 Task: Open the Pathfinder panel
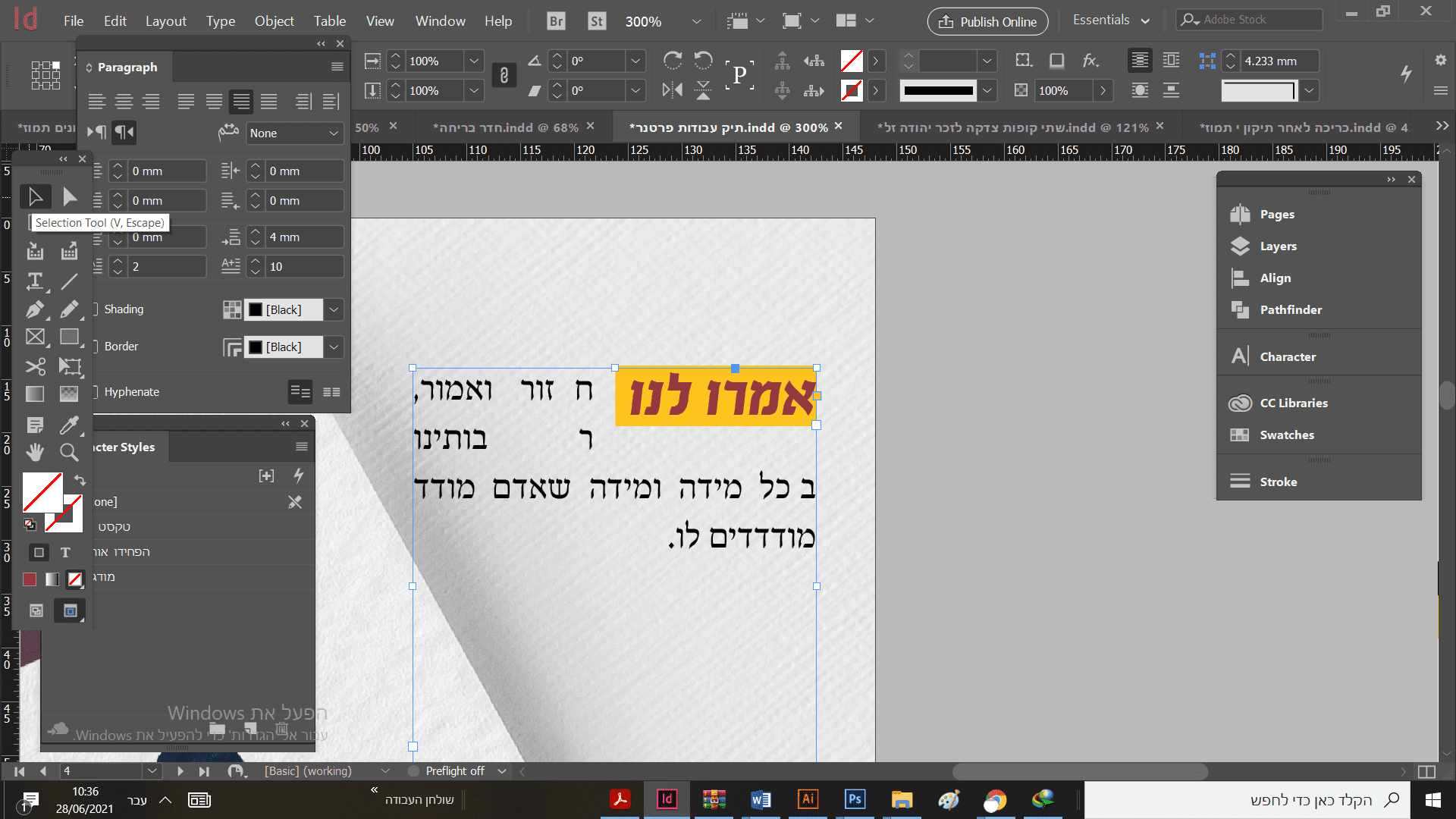click(1290, 309)
